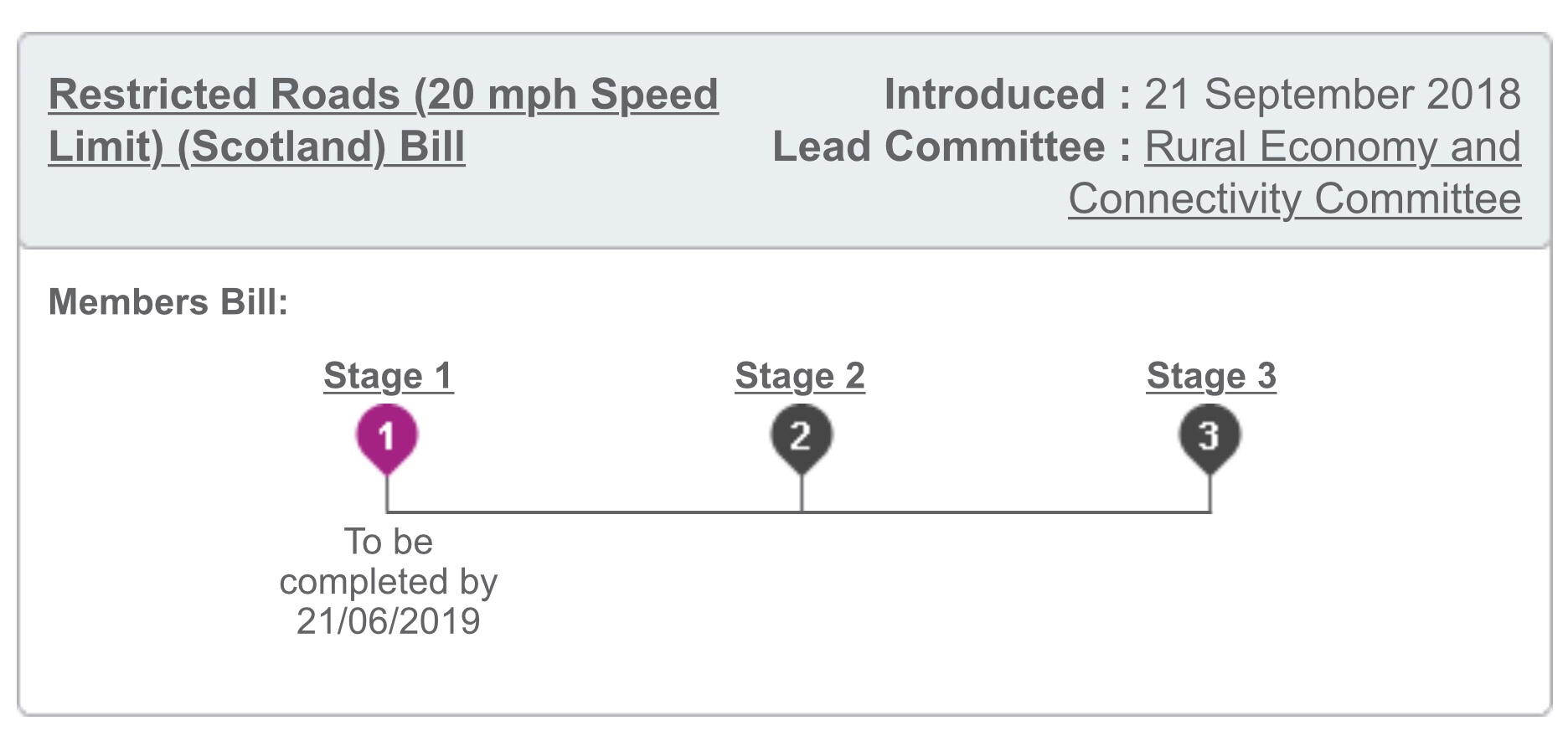The height and width of the screenshot is (741, 1568).
Task: Open the Restricted Roads (20 mph Speed Limit) Bill link
Action: pyautogui.click(x=383, y=95)
